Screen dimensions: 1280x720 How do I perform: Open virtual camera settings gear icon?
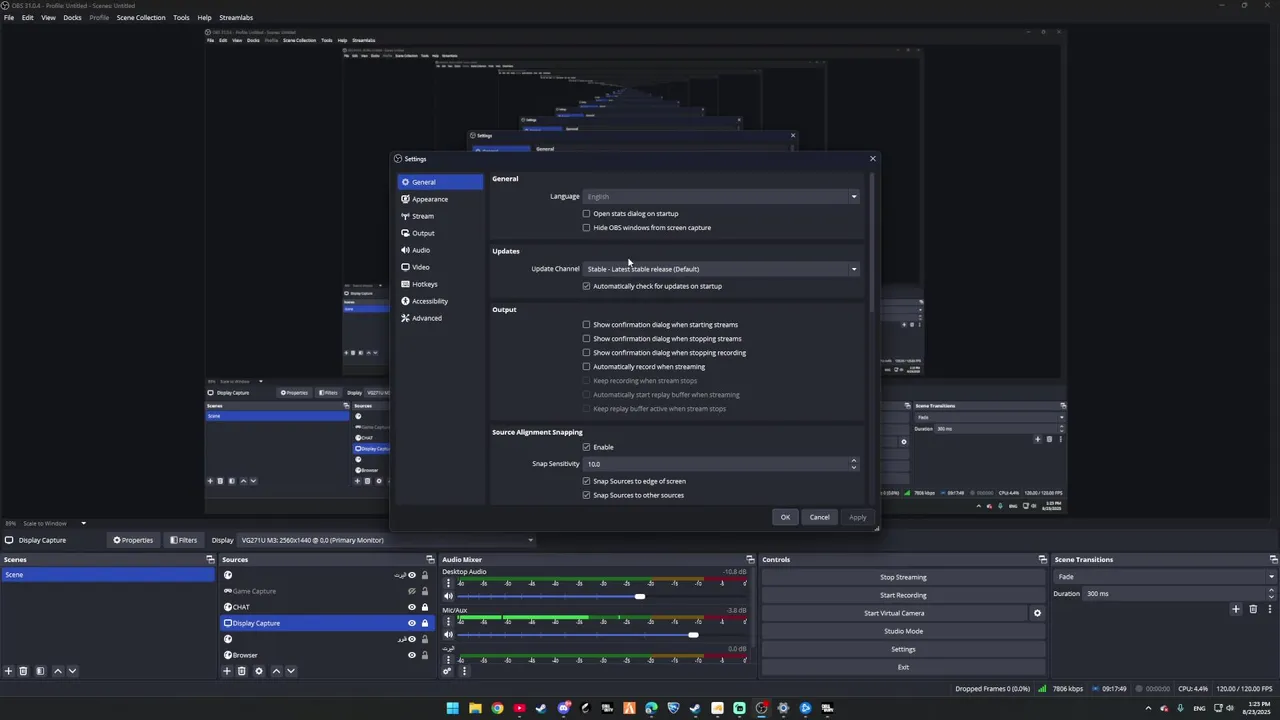coord(1037,613)
